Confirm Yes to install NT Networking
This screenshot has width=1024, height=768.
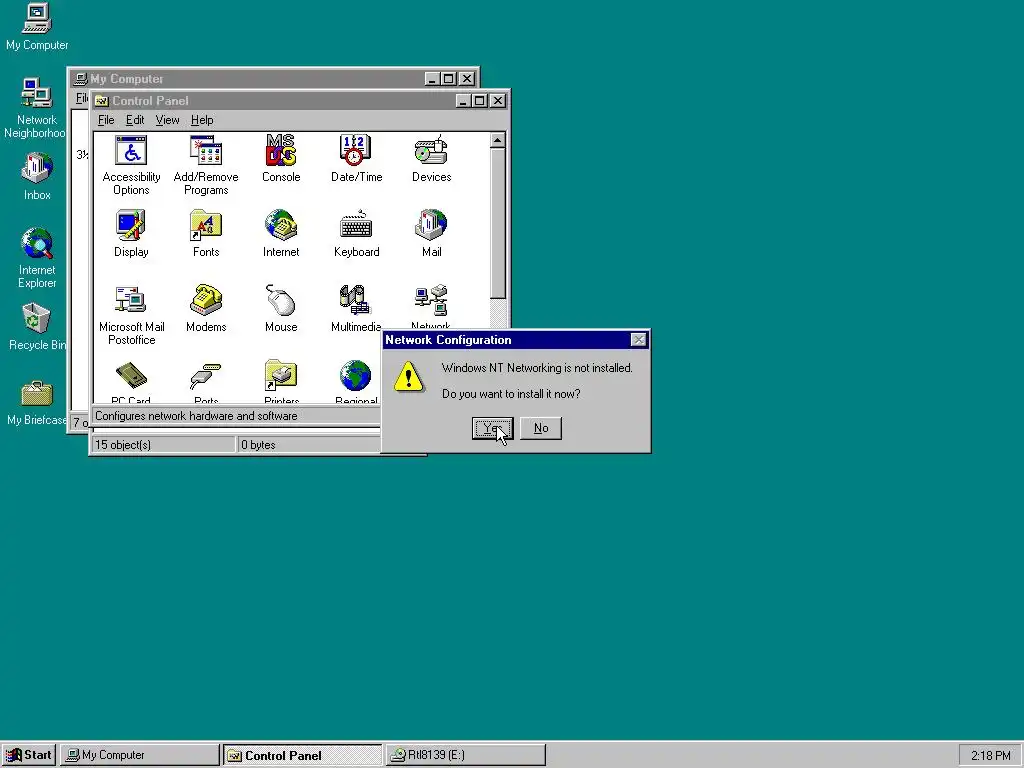[492, 428]
